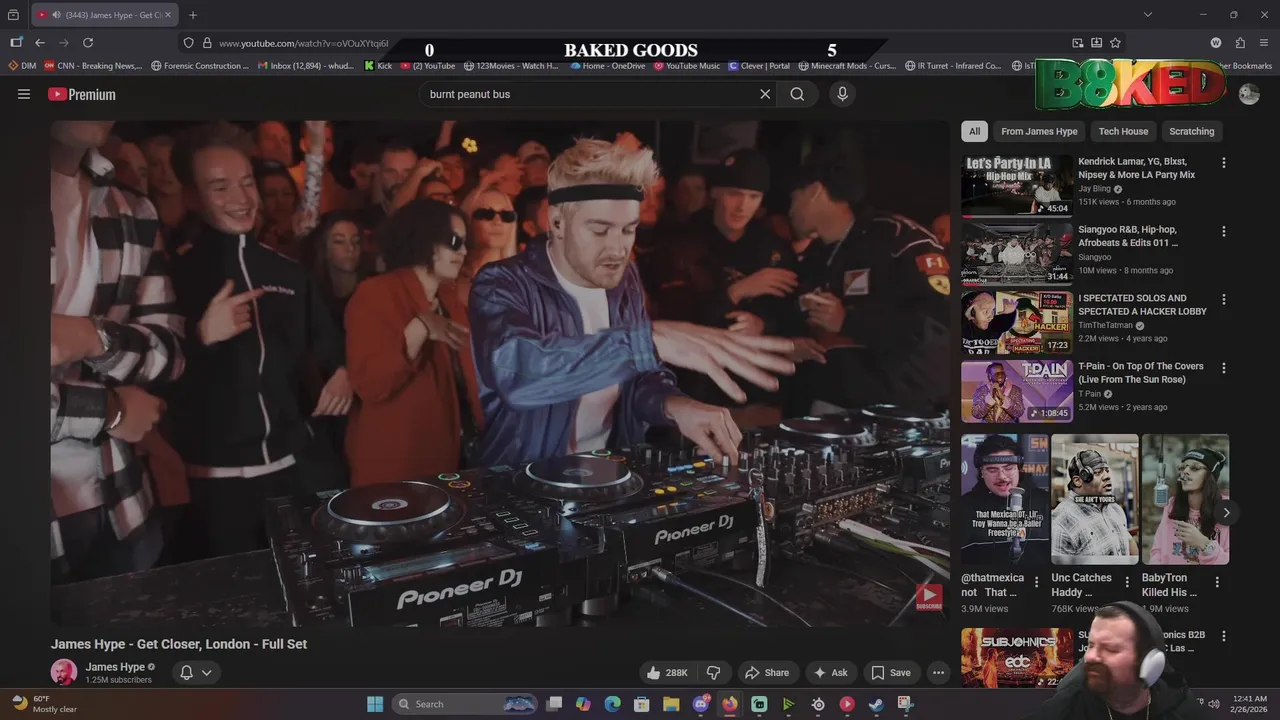Viewport: 1280px width, 720px height.
Task: Open the Inbox bookmark
Action: point(305,66)
